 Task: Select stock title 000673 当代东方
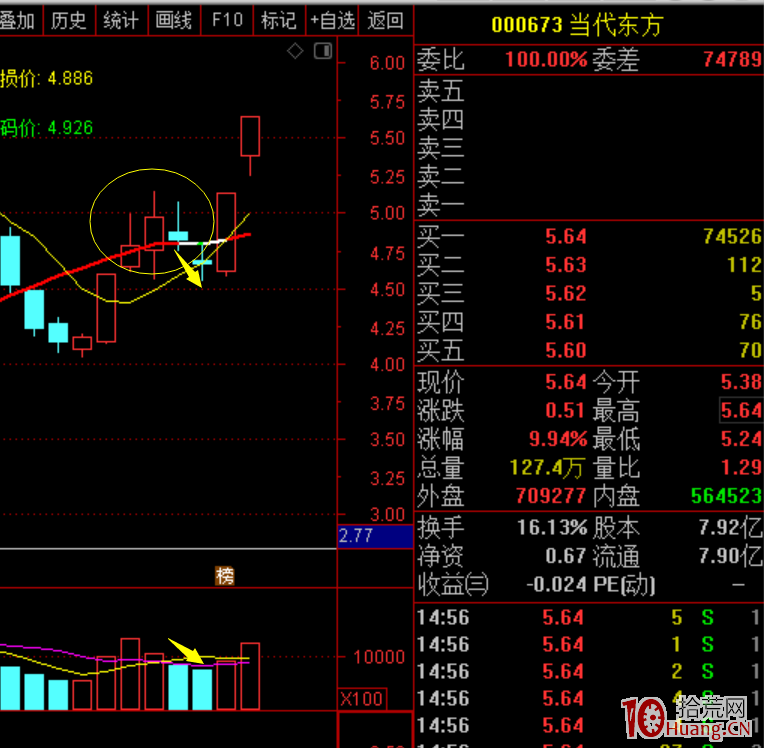pos(577,24)
